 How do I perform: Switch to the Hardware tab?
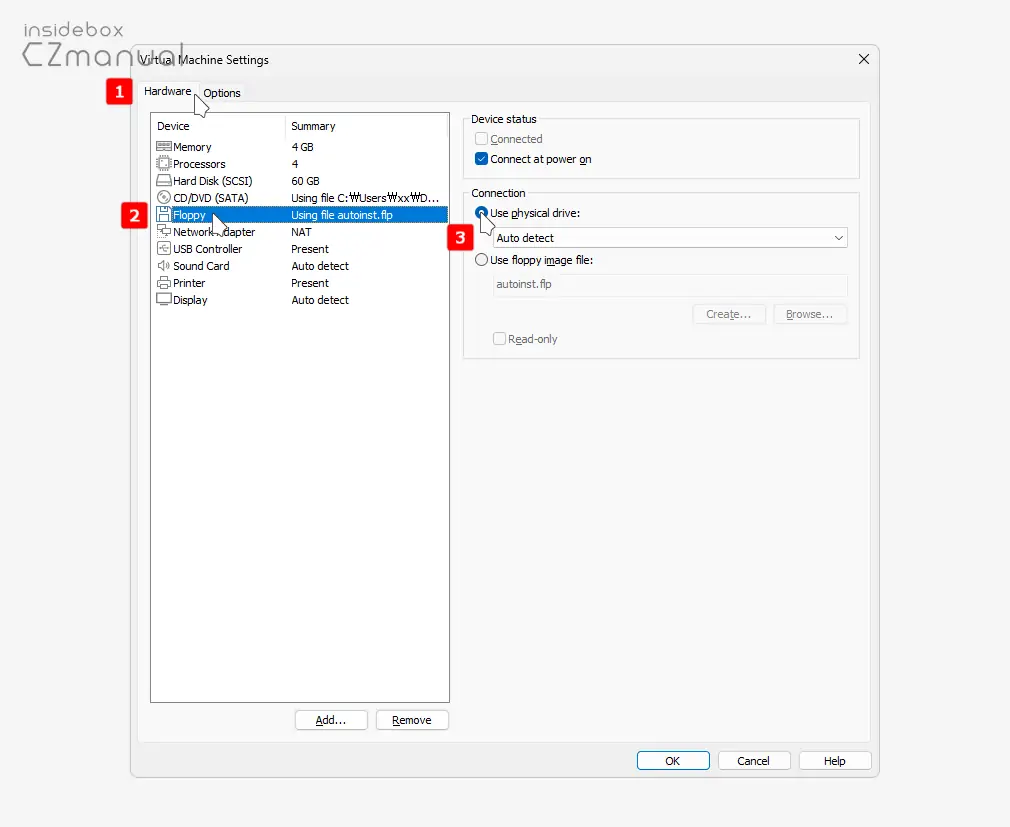point(167,91)
